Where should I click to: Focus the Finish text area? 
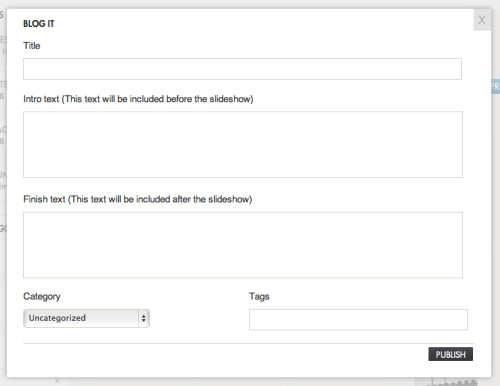point(243,245)
